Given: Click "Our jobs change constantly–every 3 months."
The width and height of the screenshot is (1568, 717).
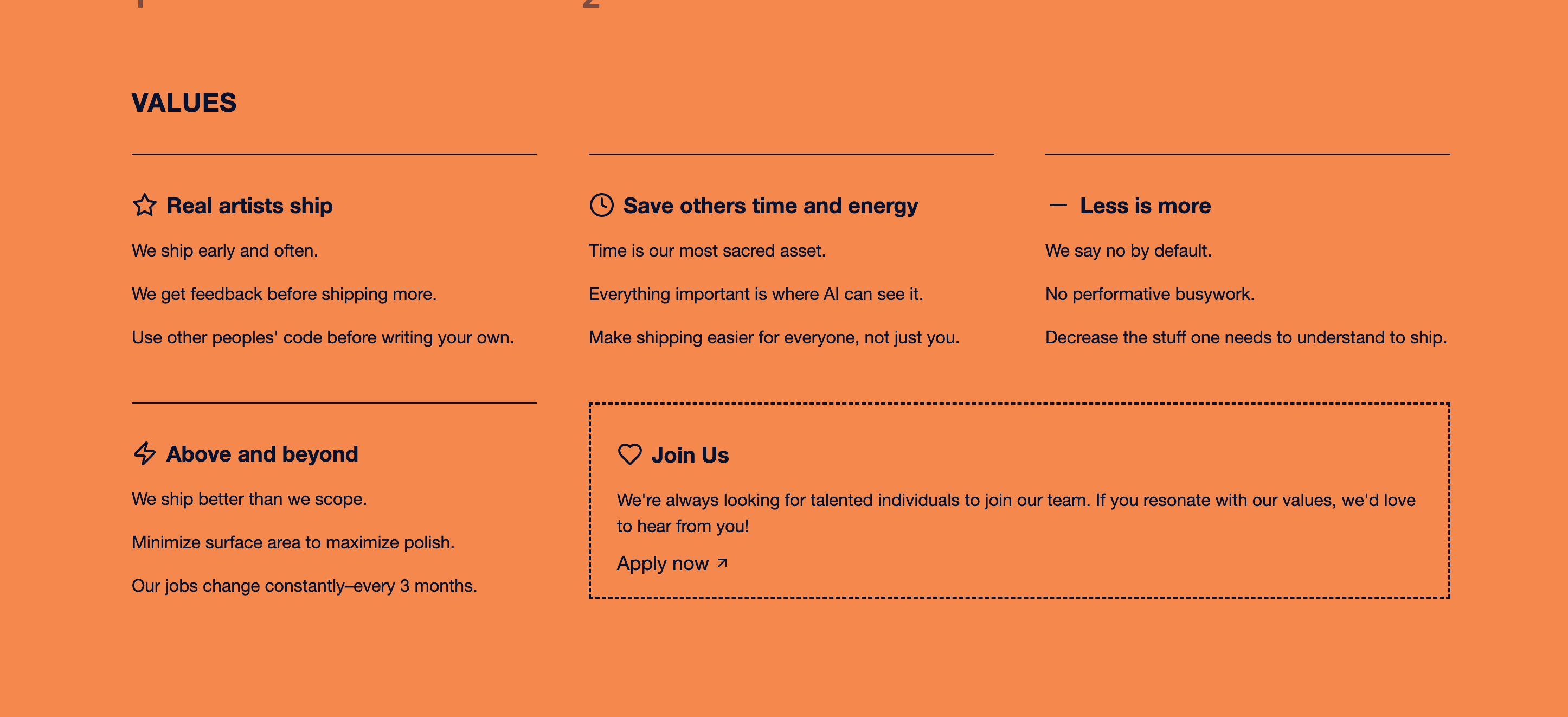Looking at the screenshot, I should [x=304, y=586].
